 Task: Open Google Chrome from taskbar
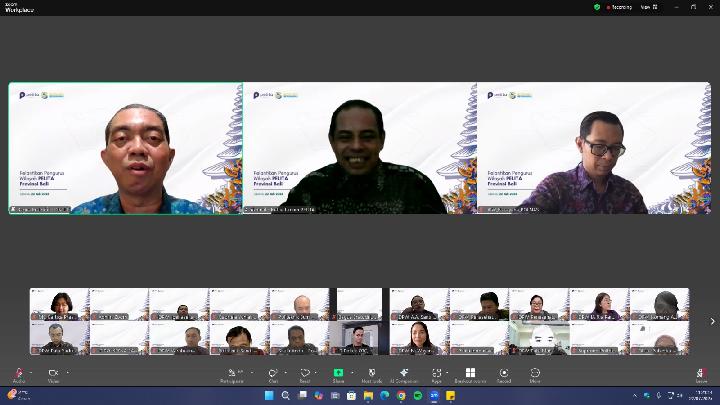coord(401,395)
